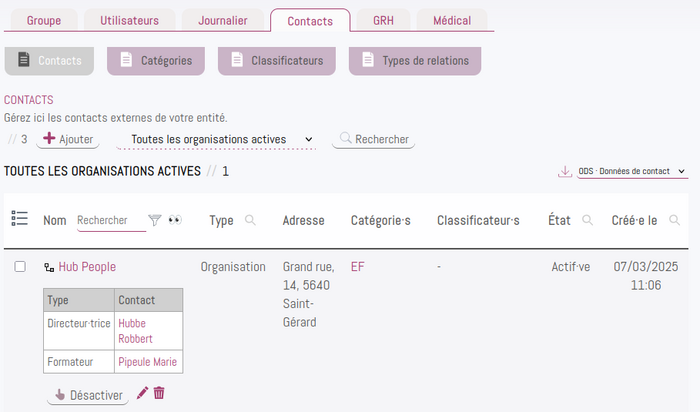The height and width of the screenshot is (412, 700).
Task: Switch to the Utilisateurs tab
Action: click(129, 21)
